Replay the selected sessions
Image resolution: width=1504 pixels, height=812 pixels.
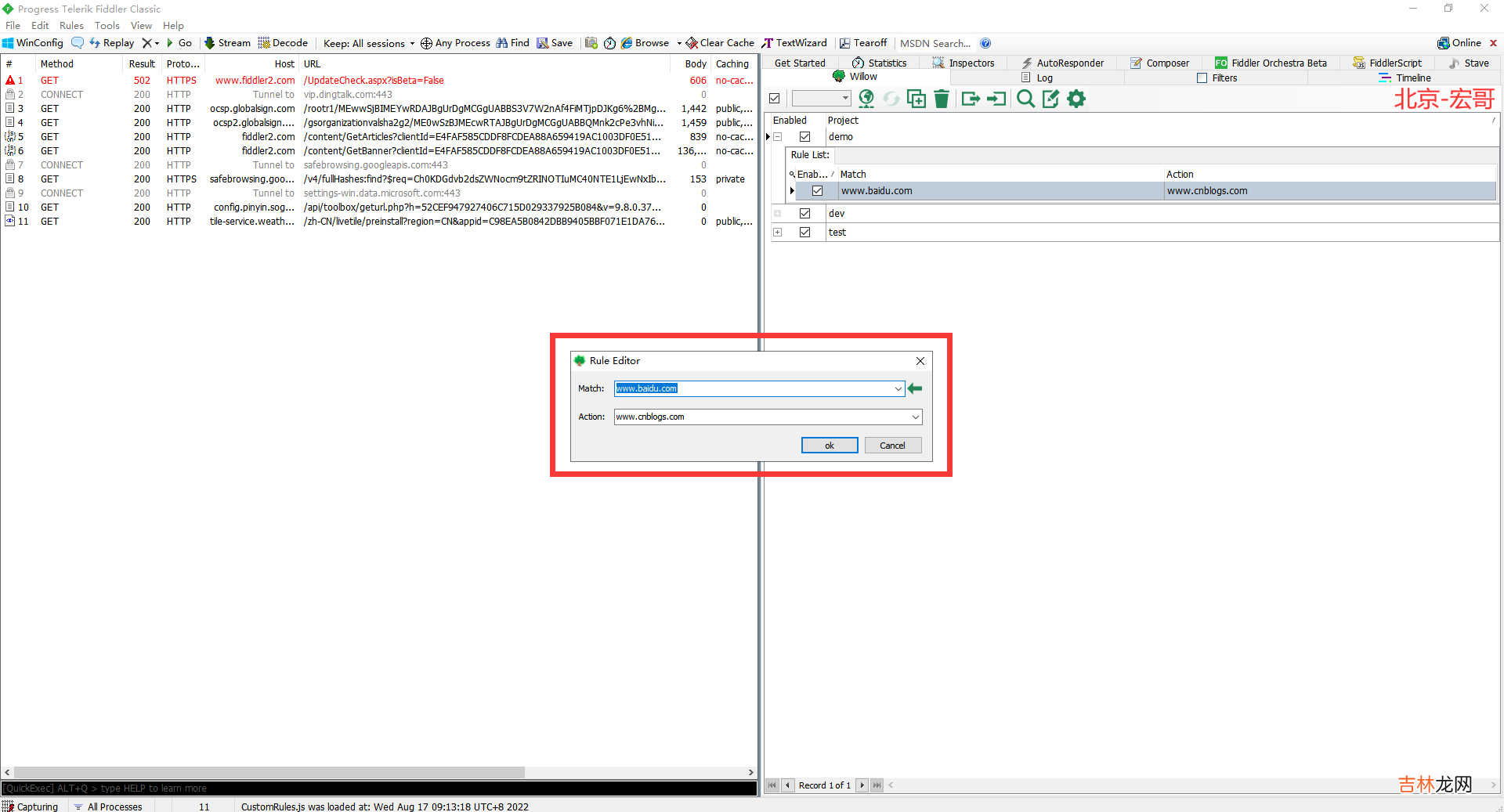pos(112,43)
